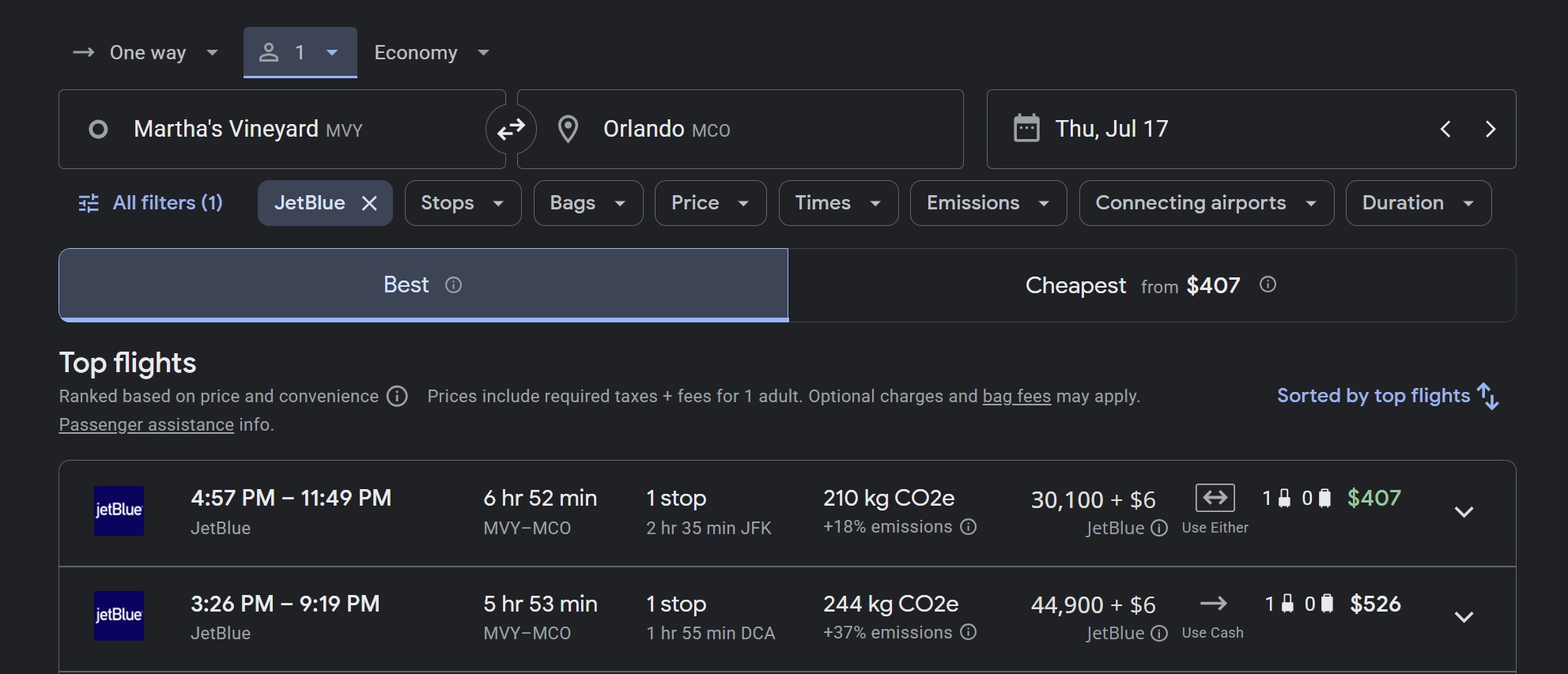Show emissions info for 210 kg CO2e flight

pyautogui.click(x=969, y=527)
